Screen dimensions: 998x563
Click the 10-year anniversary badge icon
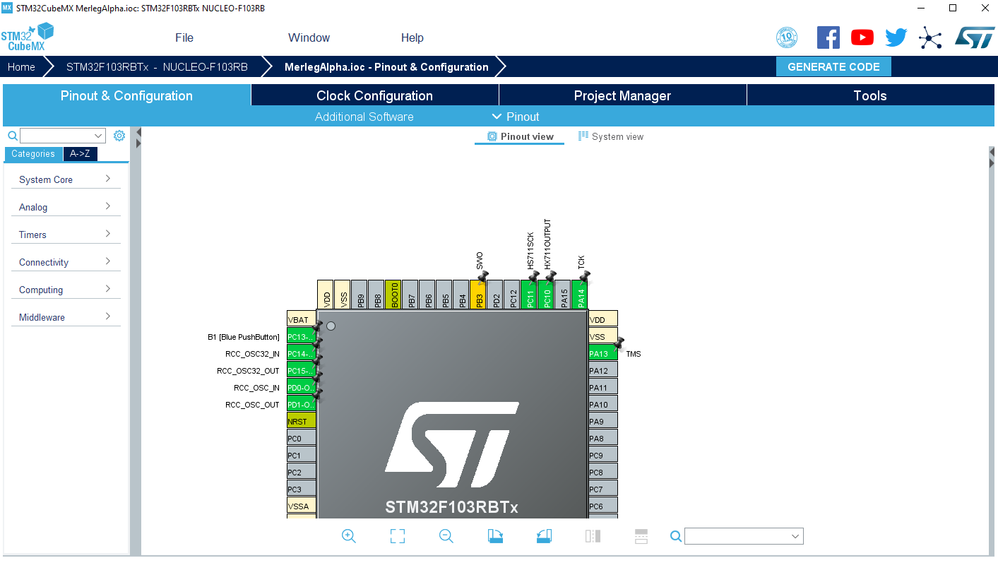pyautogui.click(x=787, y=38)
